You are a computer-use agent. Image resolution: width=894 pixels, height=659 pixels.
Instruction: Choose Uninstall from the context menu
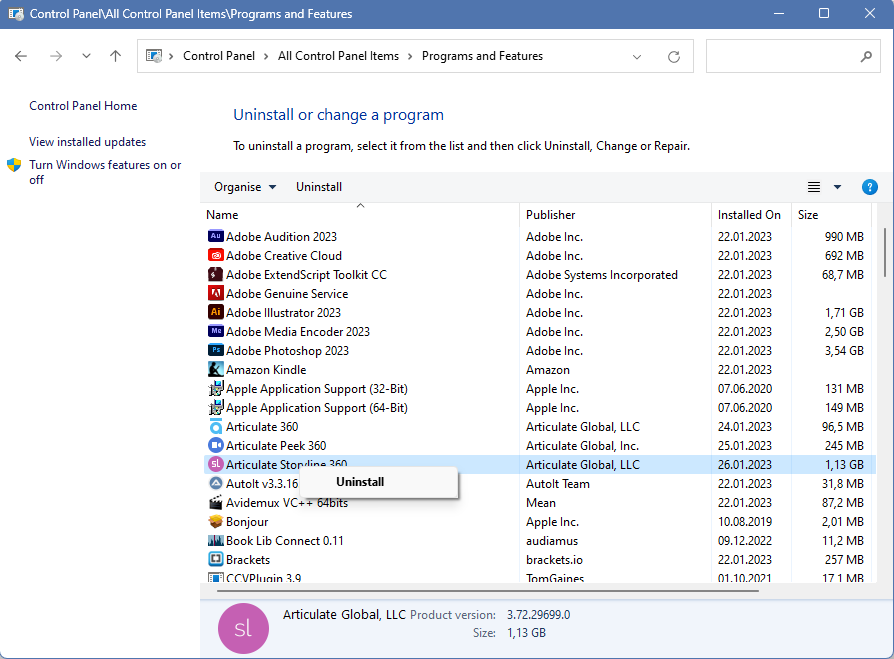[360, 482]
